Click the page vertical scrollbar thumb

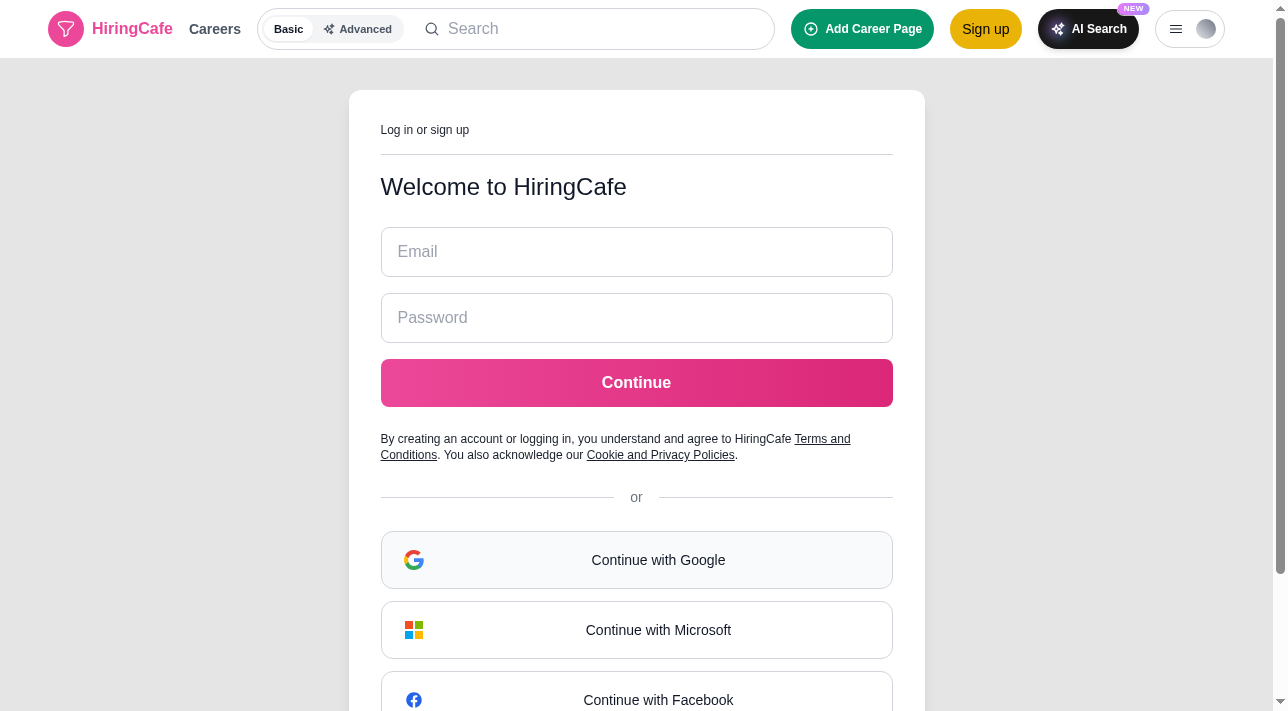coord(1280,295)
